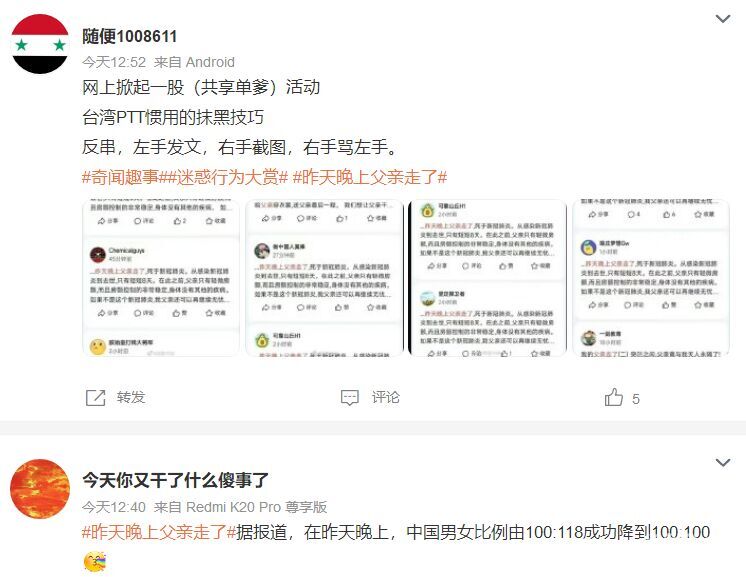Open username 随便1008611 profile link
Image resolution: width=746 pixels, height=577 pixels.
click(x=129, y=36)
